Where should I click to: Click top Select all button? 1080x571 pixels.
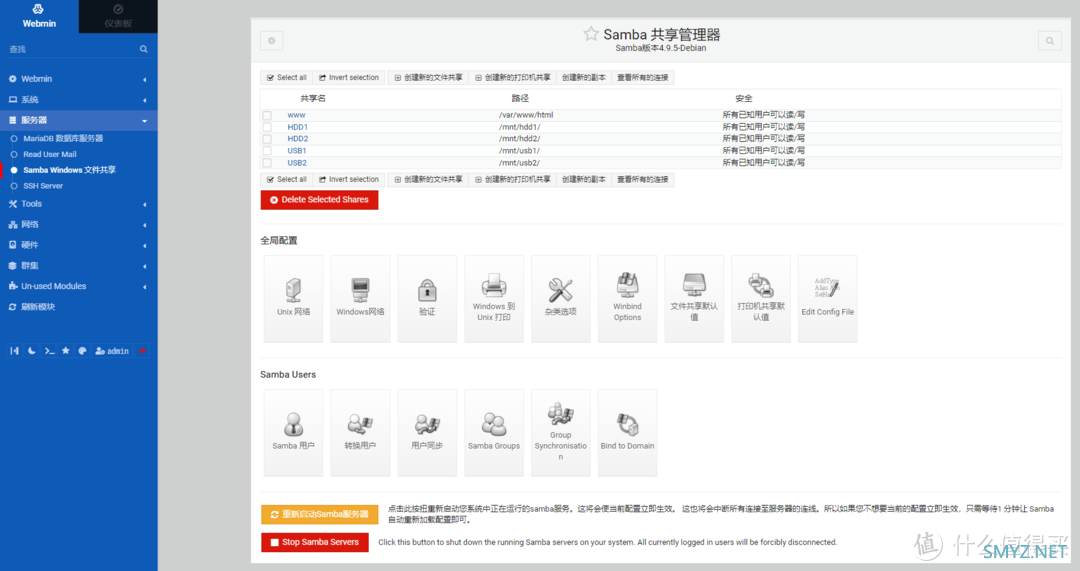pyautogui.click(x=287, y=78)
